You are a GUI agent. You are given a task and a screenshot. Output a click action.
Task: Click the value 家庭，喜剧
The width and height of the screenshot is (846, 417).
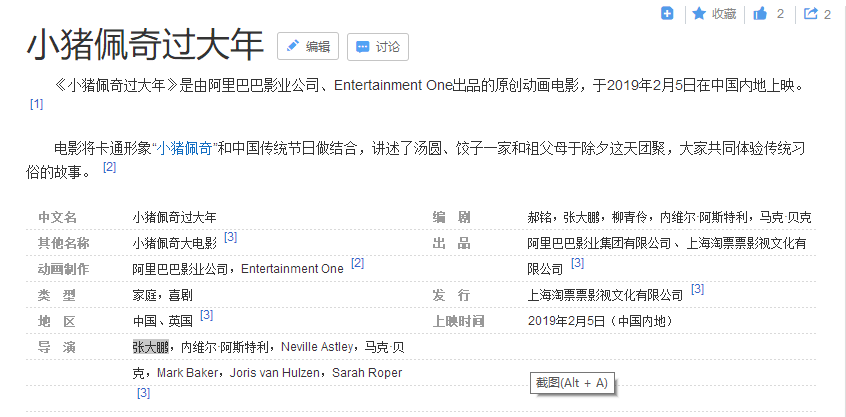tap(162, 295)
